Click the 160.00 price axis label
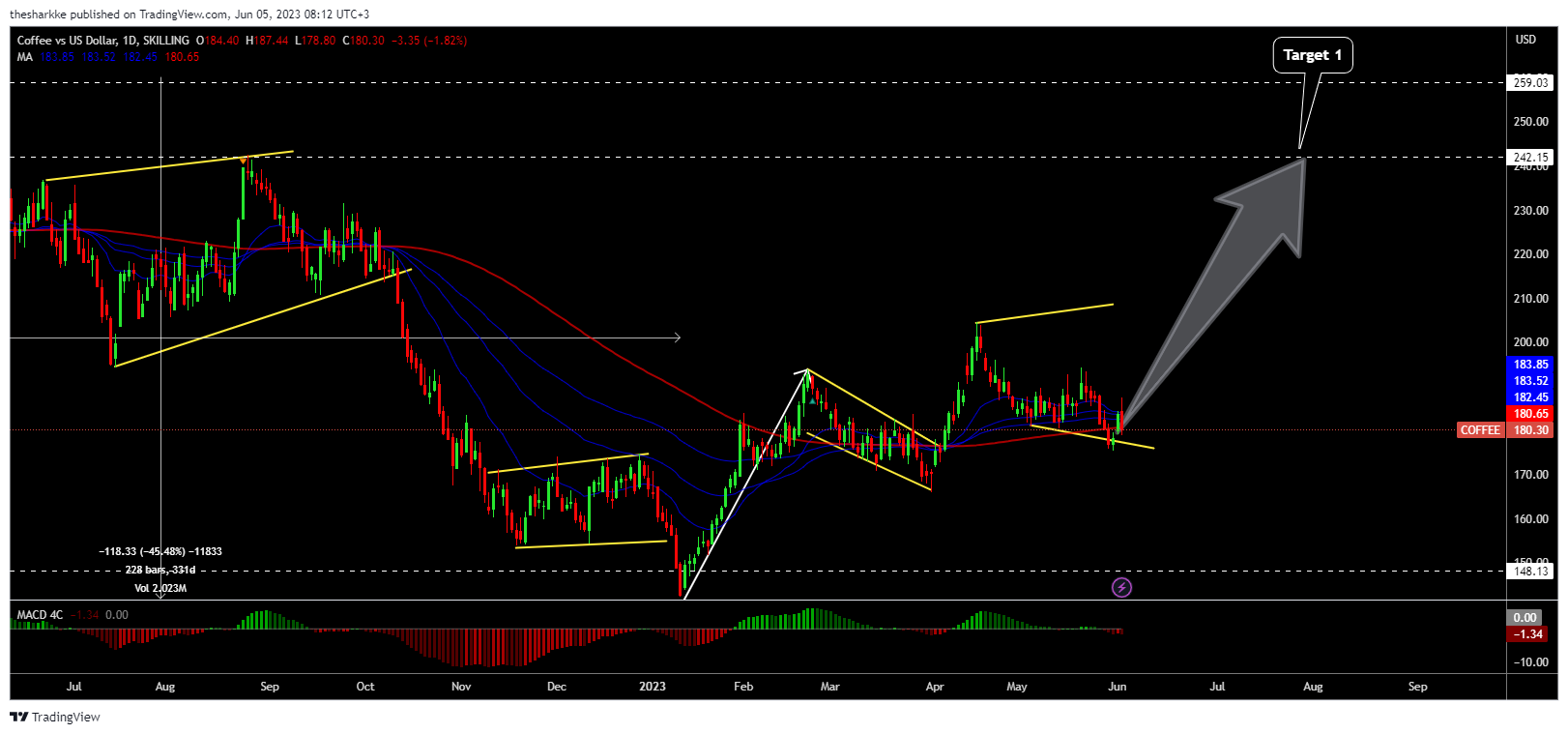Viewport: 1568px width, 734px height. (1531, 519)
